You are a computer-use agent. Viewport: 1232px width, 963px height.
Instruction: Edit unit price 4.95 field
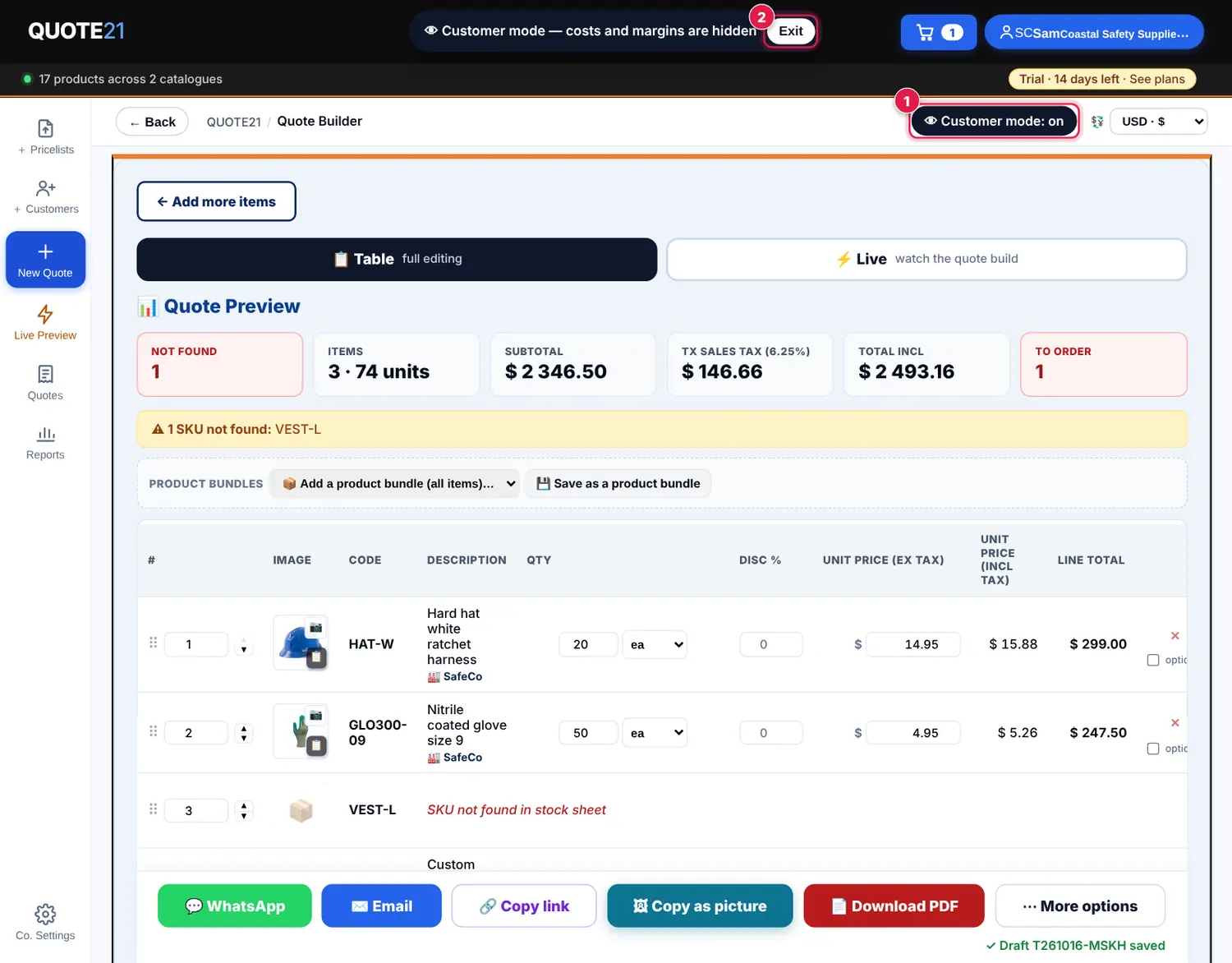coord(913,733)
